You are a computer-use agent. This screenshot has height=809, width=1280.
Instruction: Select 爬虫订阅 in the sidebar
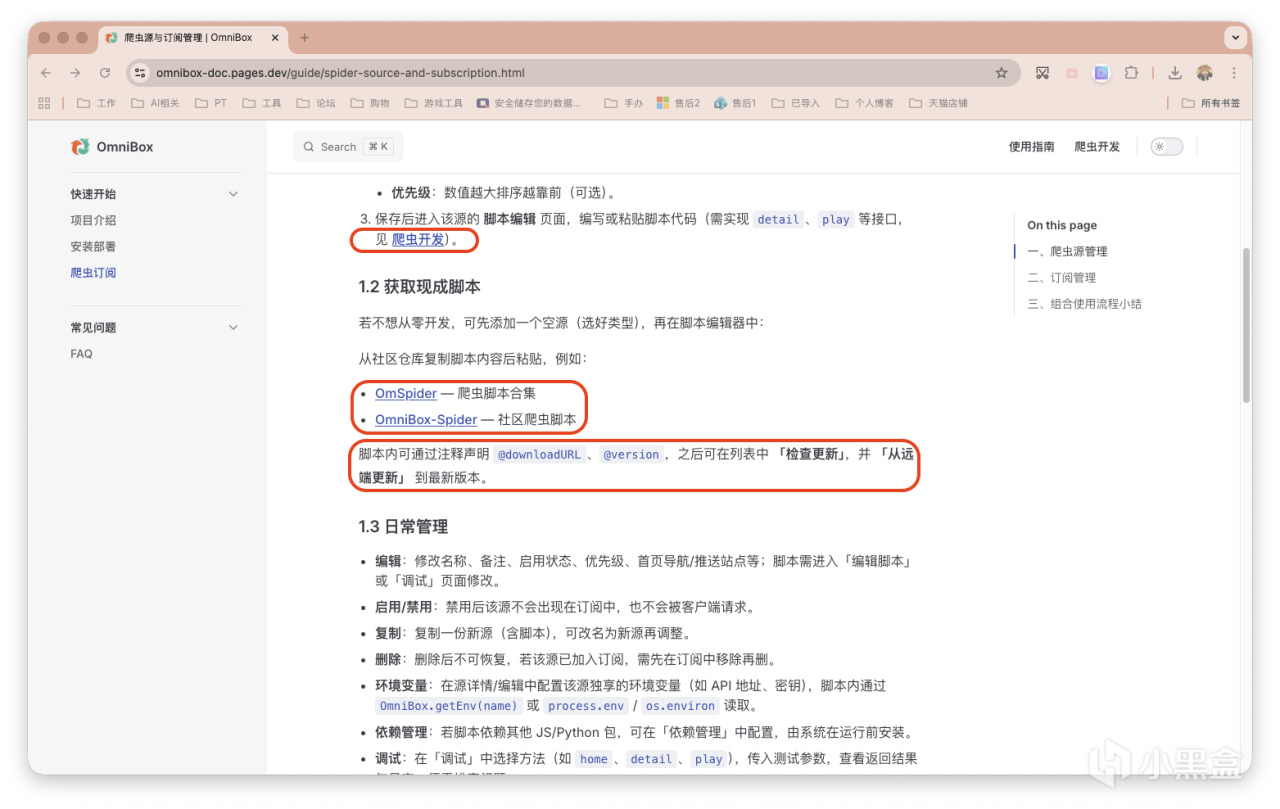coord(93,272)
